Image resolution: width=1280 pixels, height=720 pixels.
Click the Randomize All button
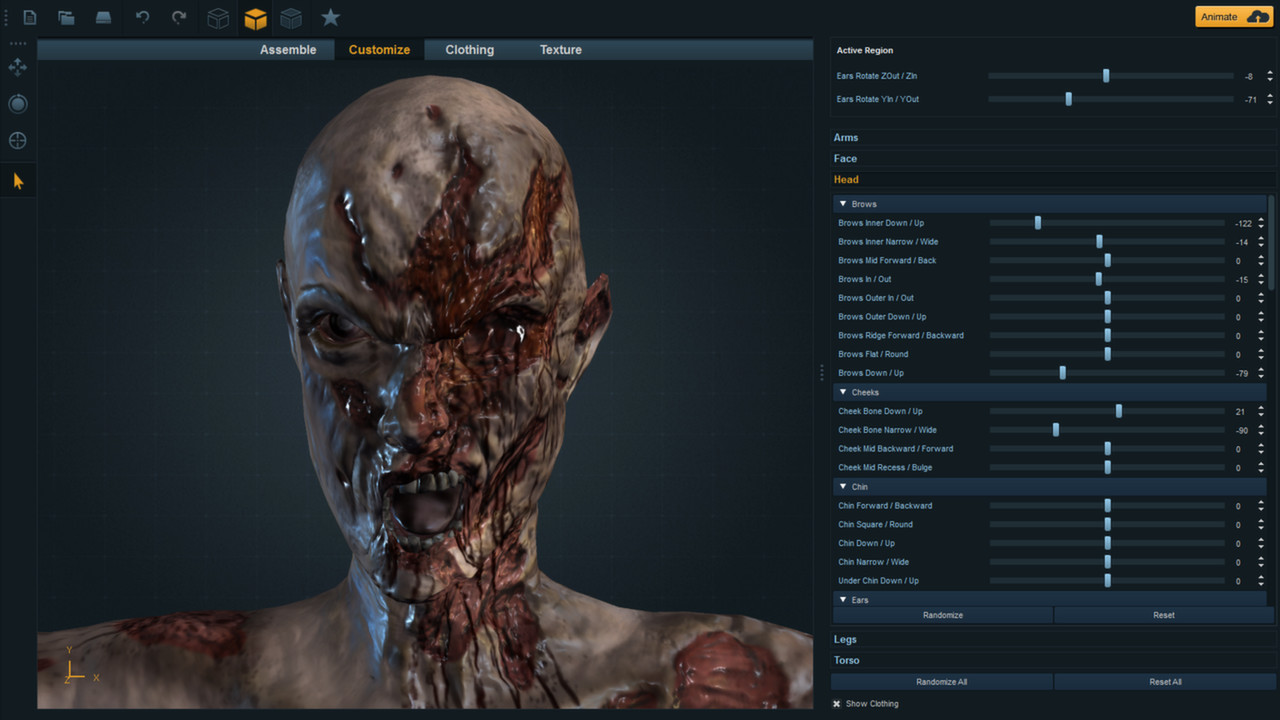click(x=941, y=681)
